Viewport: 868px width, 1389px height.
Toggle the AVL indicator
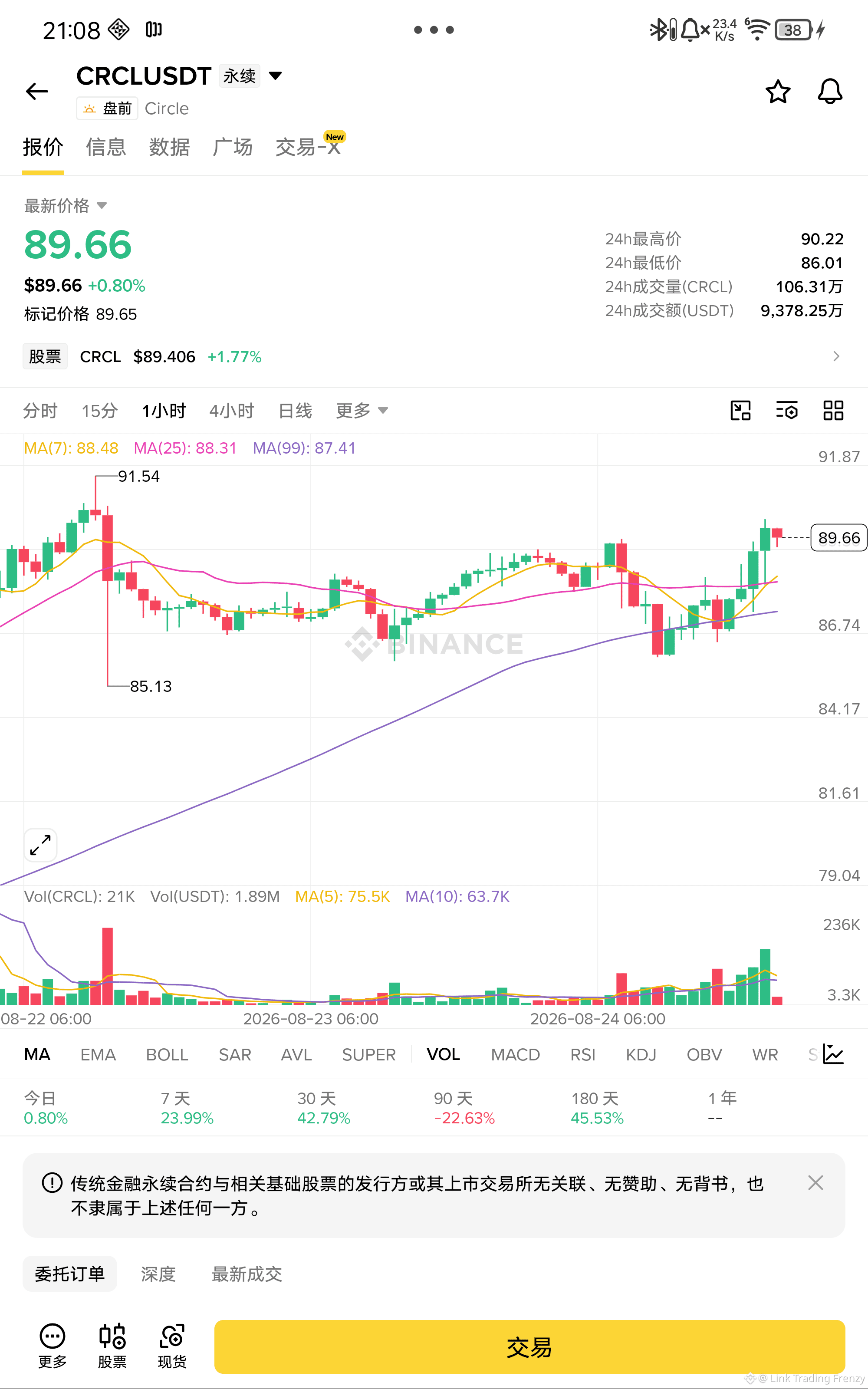coord(296,1054)
